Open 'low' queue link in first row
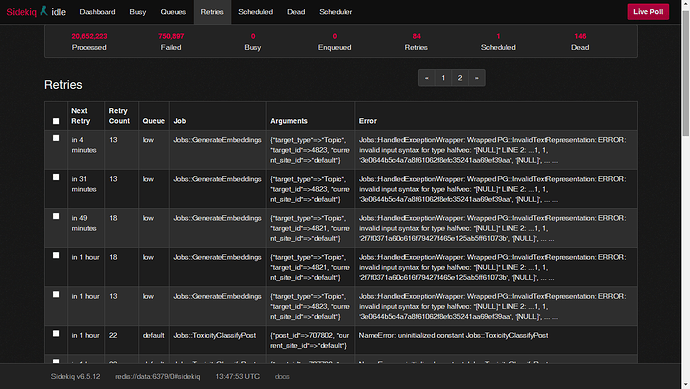The height and width of the screenshot is (389, 690). (148, 140)
